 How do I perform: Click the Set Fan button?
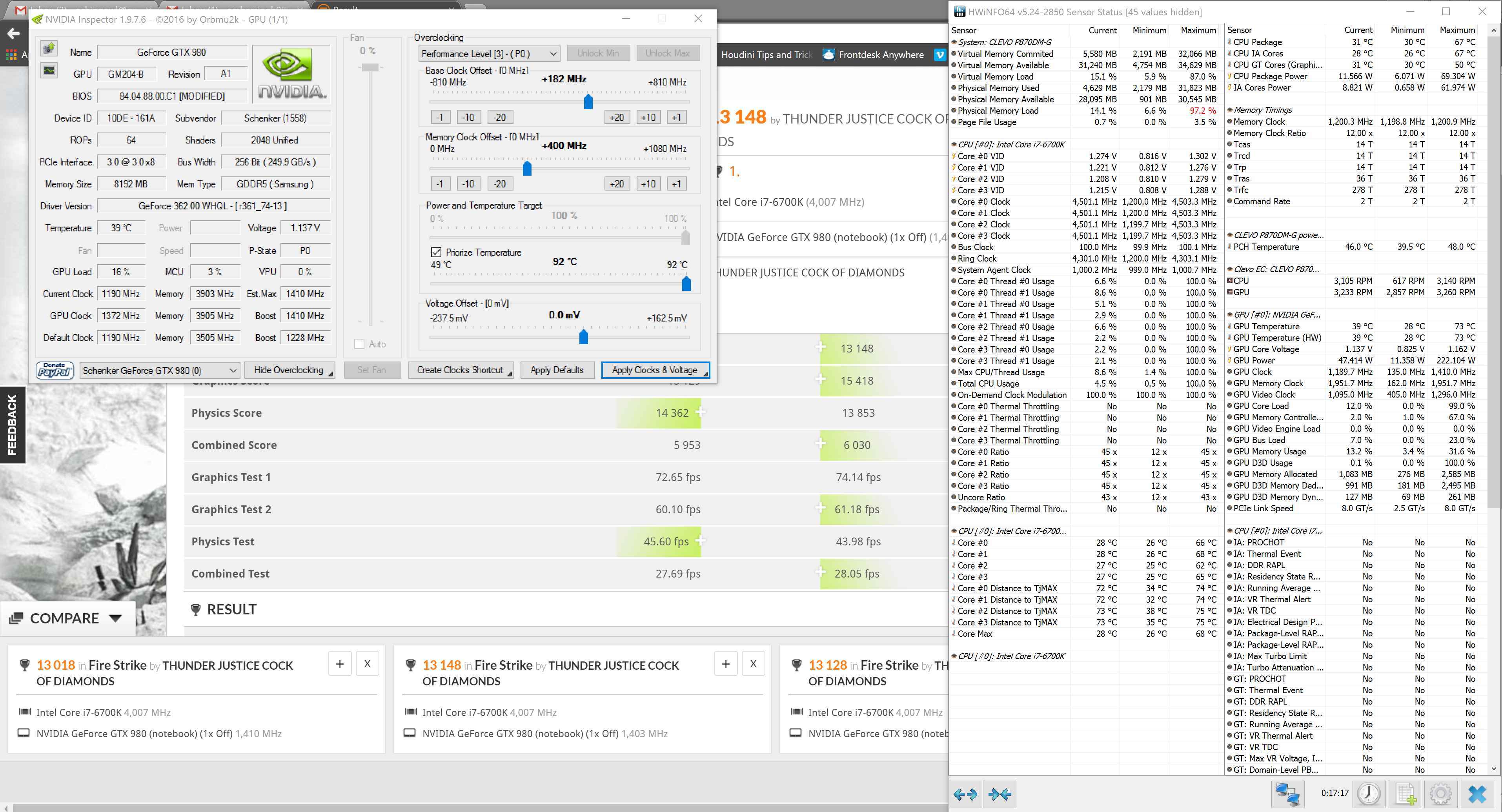371,370
